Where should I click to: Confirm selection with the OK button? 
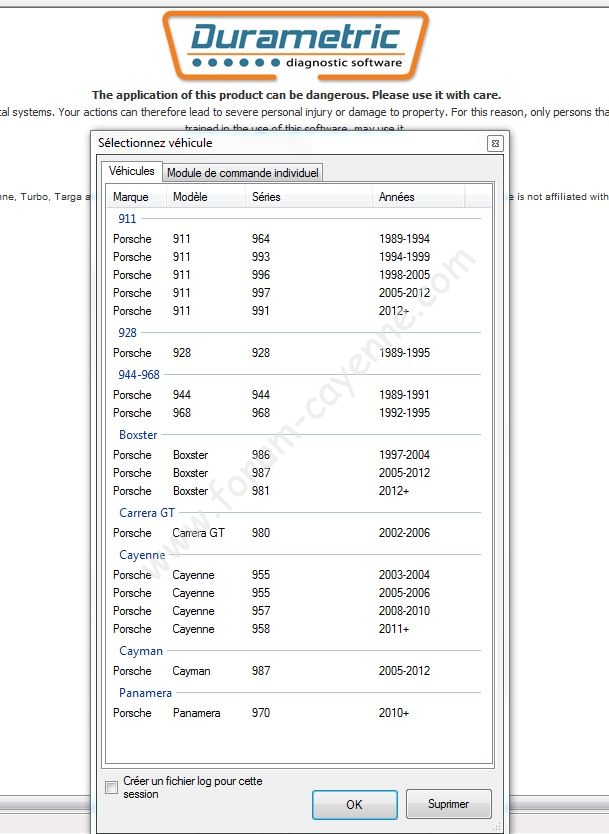pyautogui.click(x=354, y=804)
